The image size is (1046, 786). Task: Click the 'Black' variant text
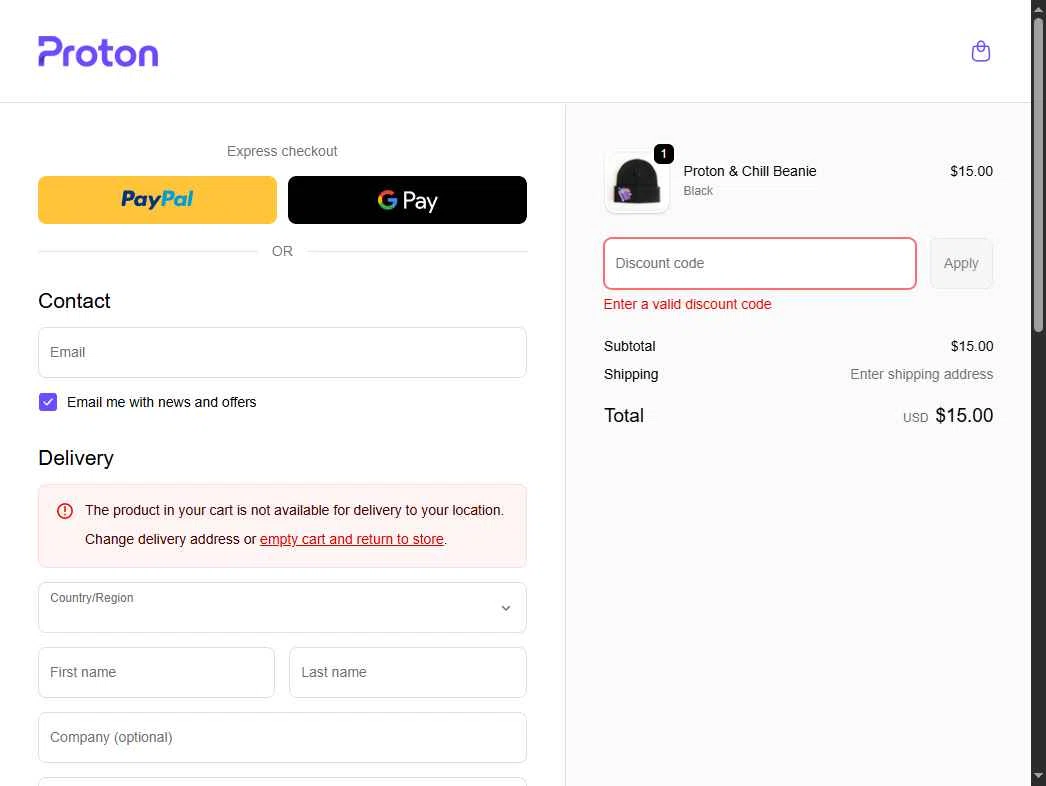tap(698, 191)
